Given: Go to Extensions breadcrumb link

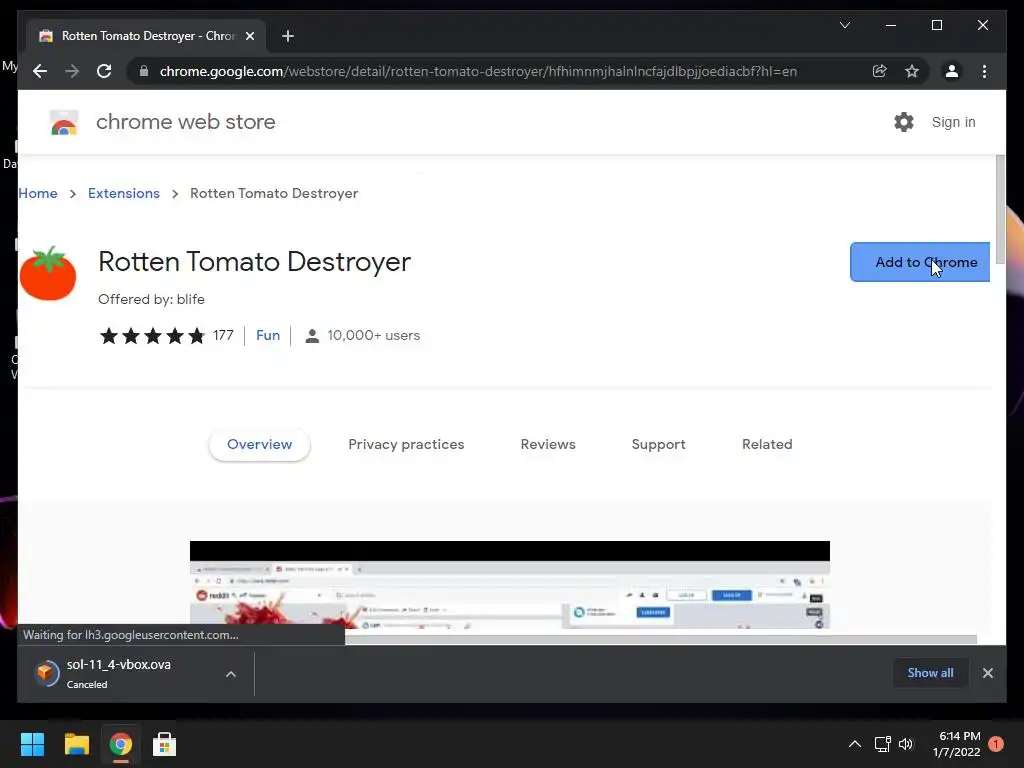Looking at the screenshot, I should pyautogui.click(x=123, y=193).
